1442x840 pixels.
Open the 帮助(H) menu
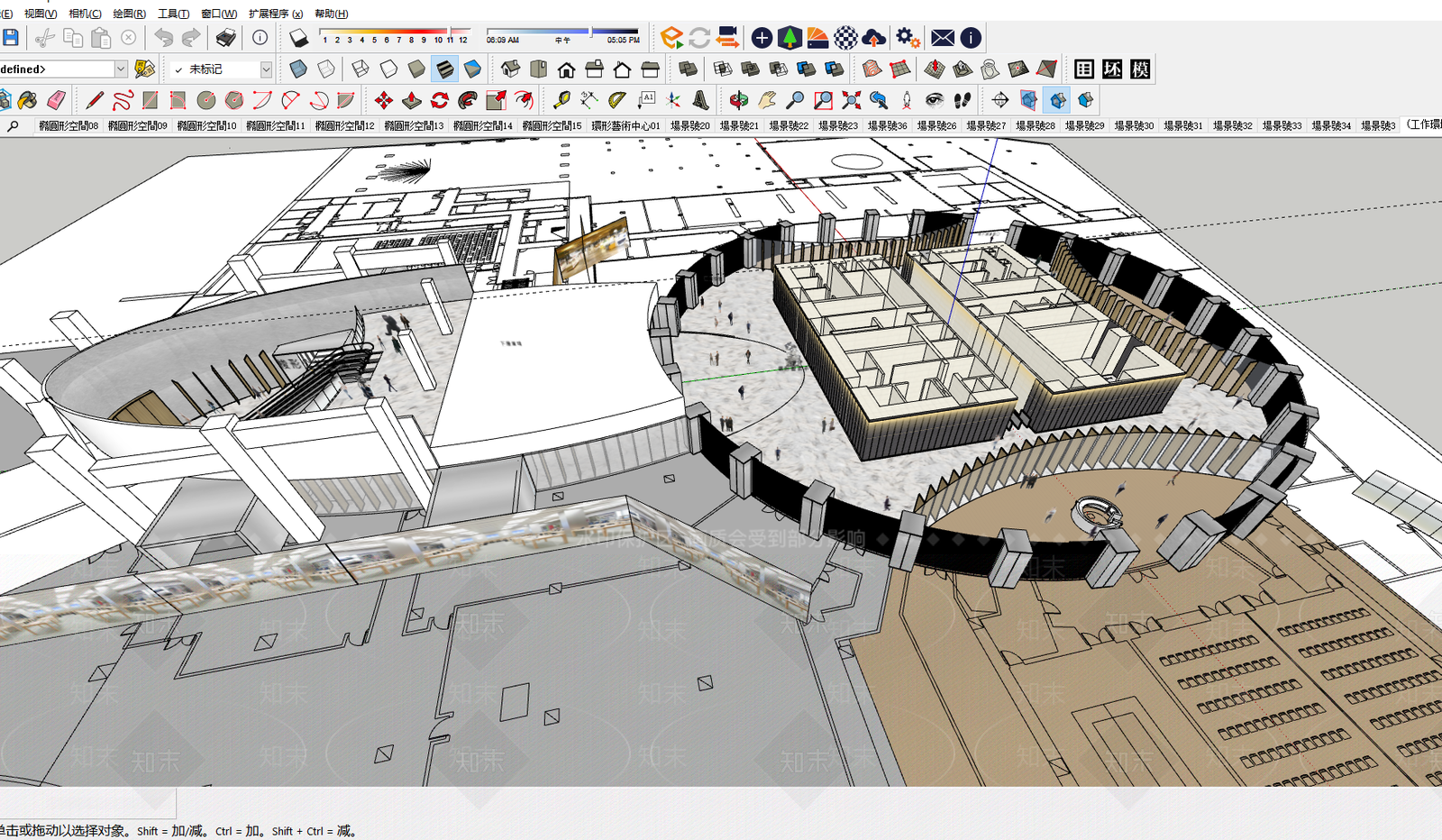pos(332,14)
